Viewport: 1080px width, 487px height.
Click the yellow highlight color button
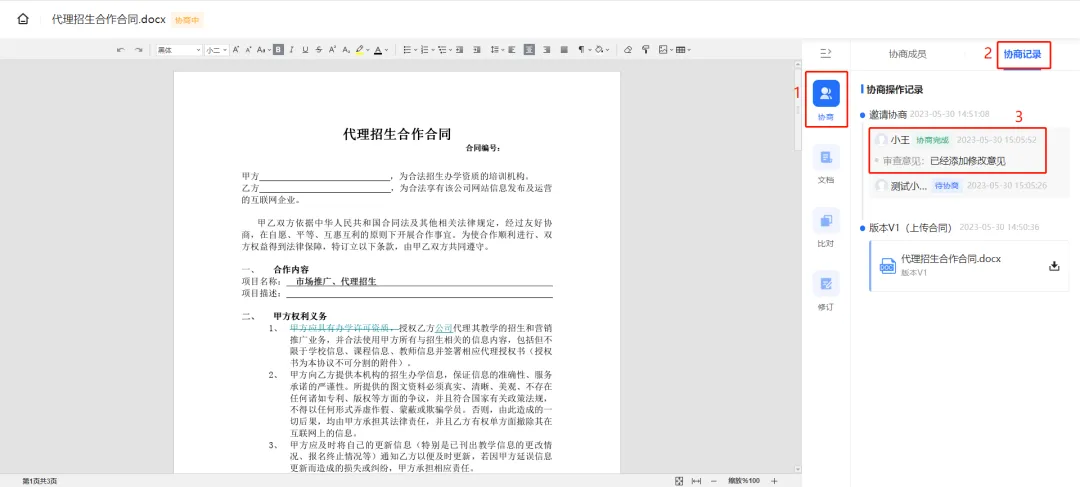point(359,50)
